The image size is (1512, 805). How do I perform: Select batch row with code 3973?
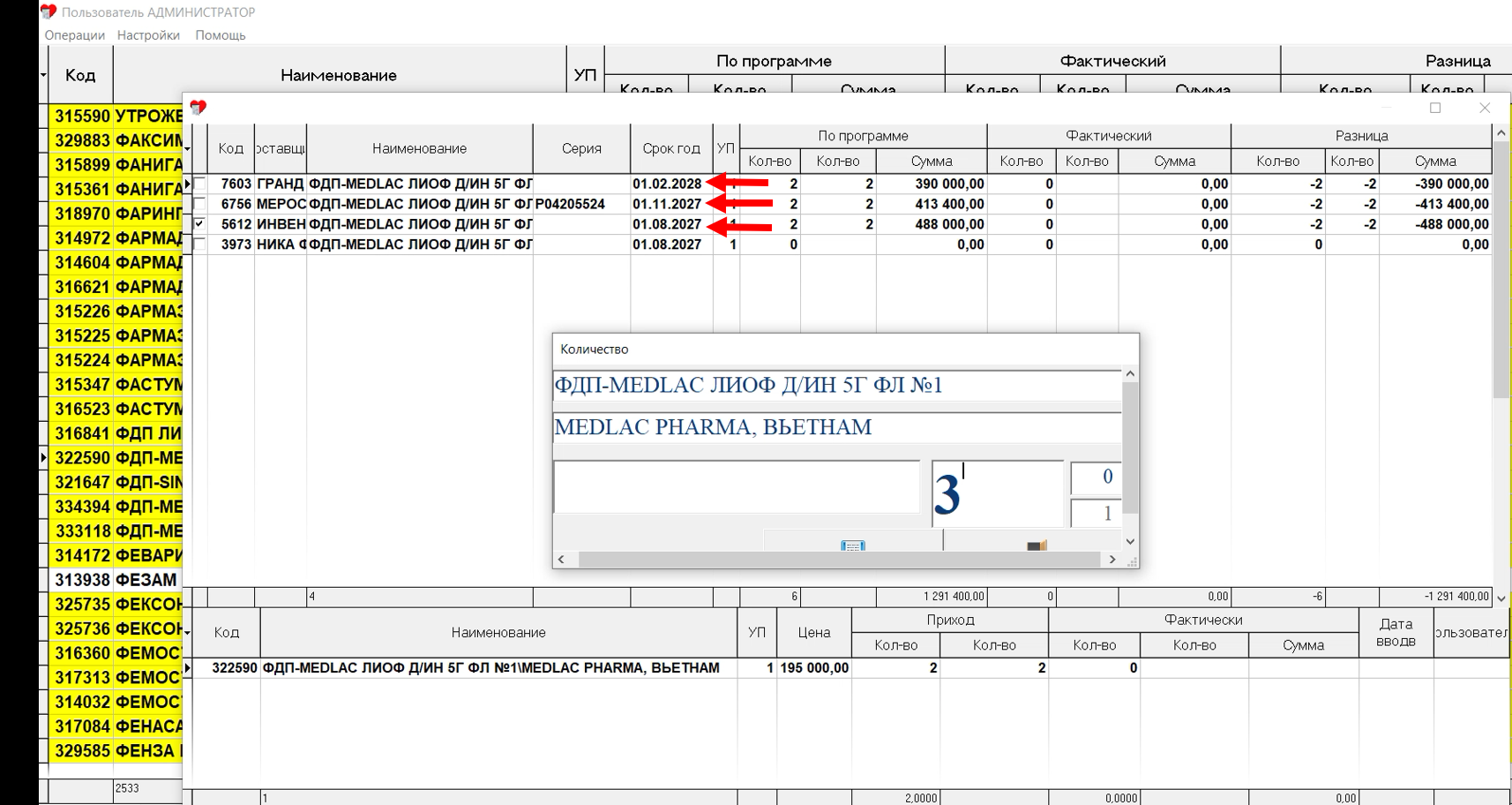pos(841,245)
